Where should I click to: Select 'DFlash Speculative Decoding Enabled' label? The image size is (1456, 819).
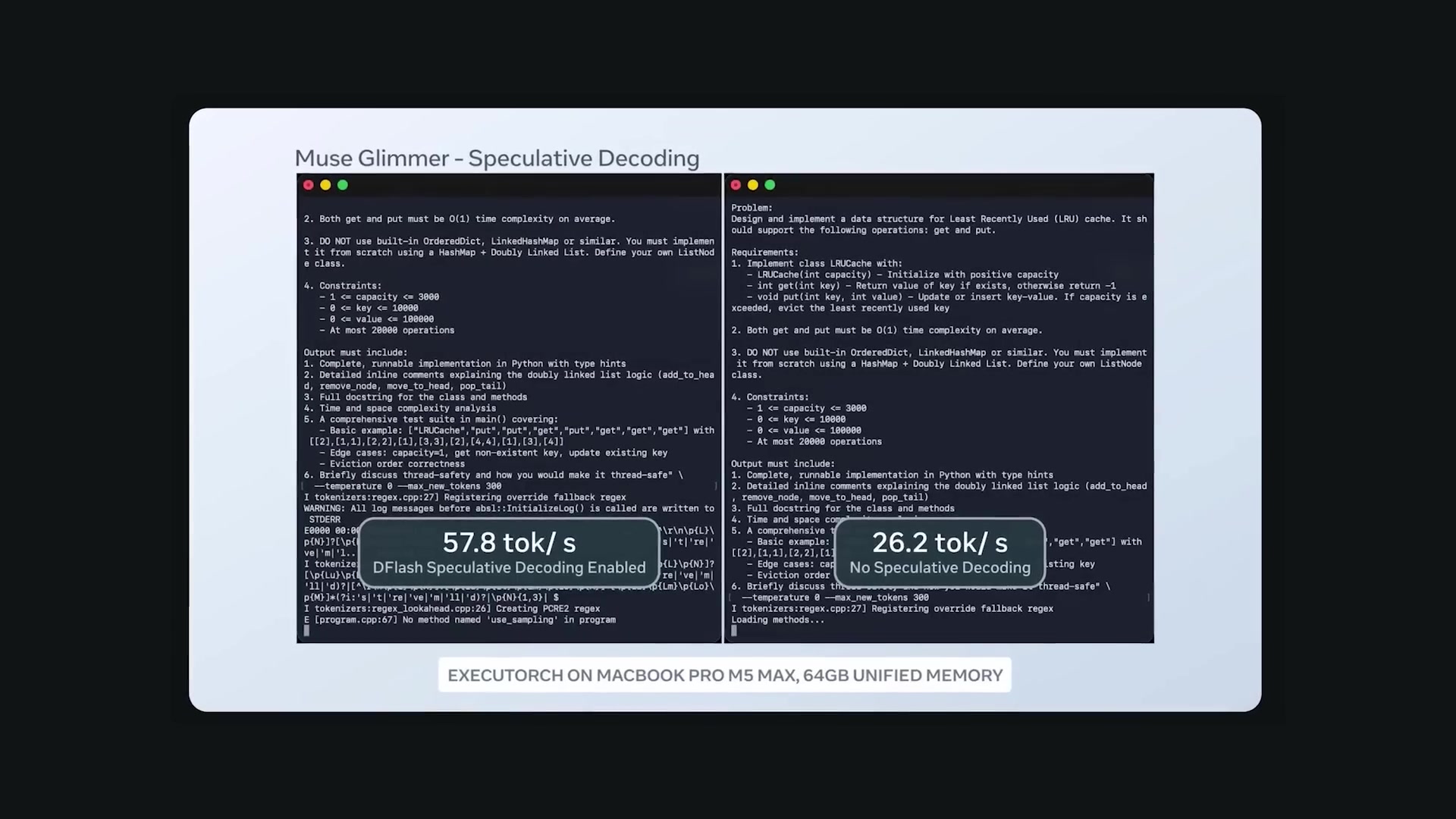pyautogui.click(x=509, y=567)
